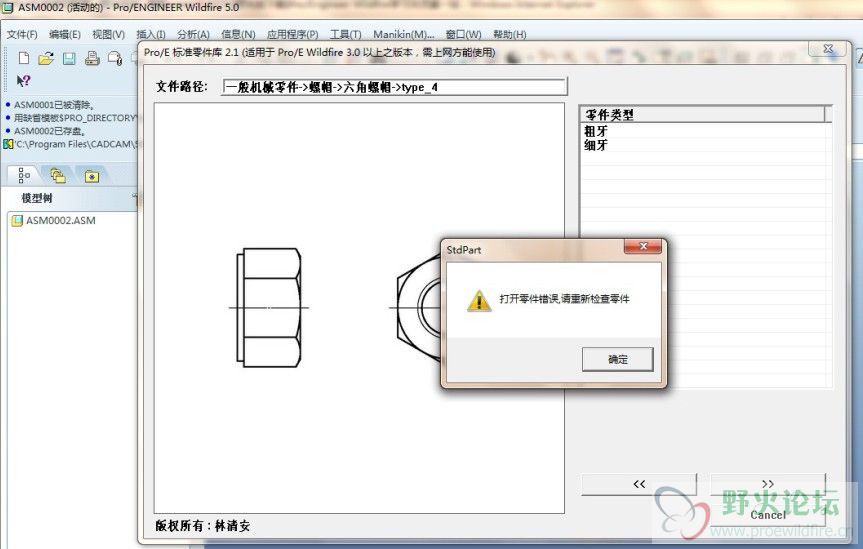Click the New file icon in toolbar
Image resolution: width=863 pixels, height=549 pixels.
(24, 58)
